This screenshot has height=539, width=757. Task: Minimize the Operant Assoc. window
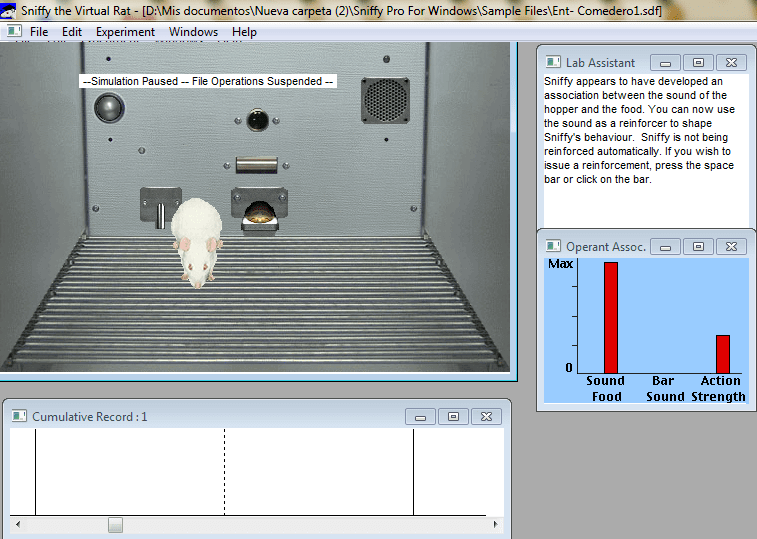pyautogui.click(x=665, y=247)
